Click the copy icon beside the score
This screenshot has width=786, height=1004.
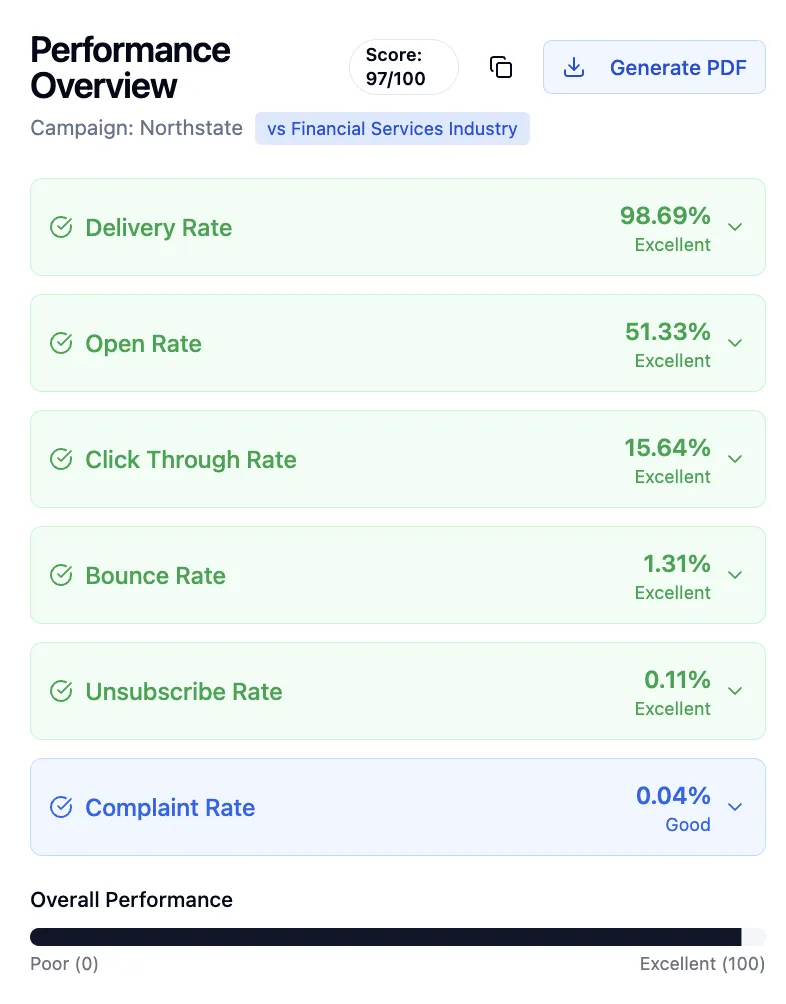pyautogui.click(x=501, y=67)
